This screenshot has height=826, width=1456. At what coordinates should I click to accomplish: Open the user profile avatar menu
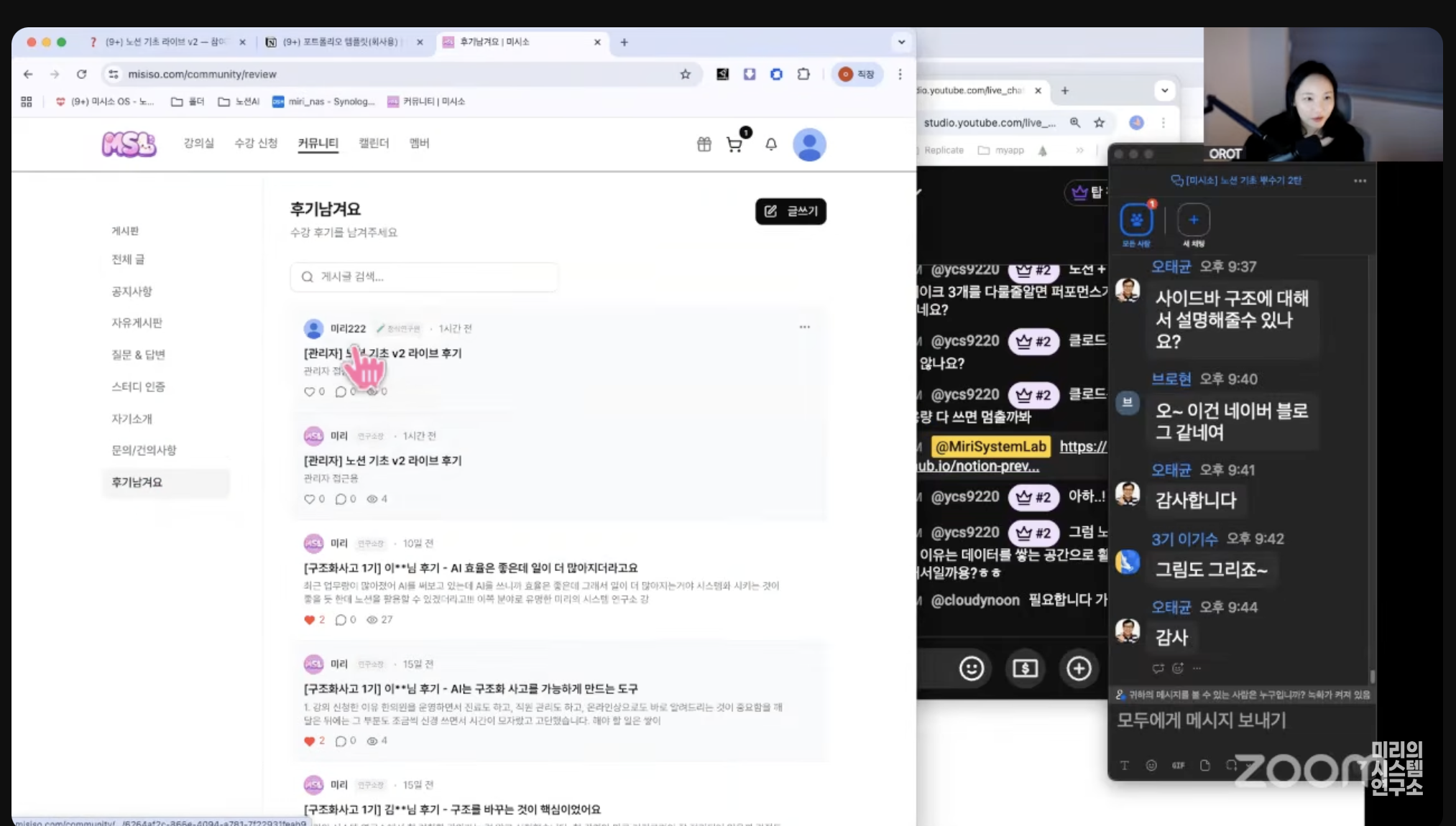pyautogui.click(x=808, y=144)
